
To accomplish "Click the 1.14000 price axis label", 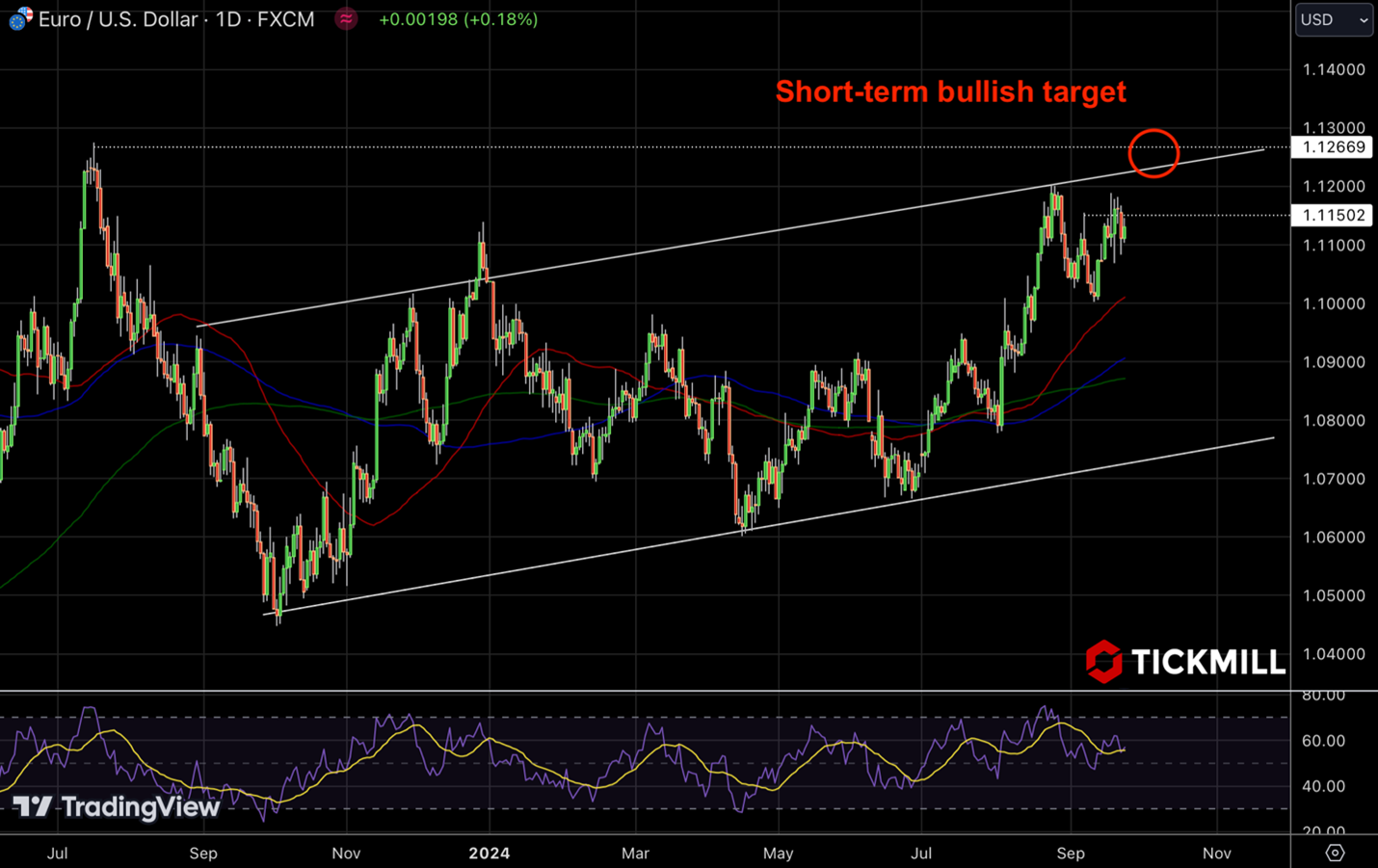I will click(1334, 69).
